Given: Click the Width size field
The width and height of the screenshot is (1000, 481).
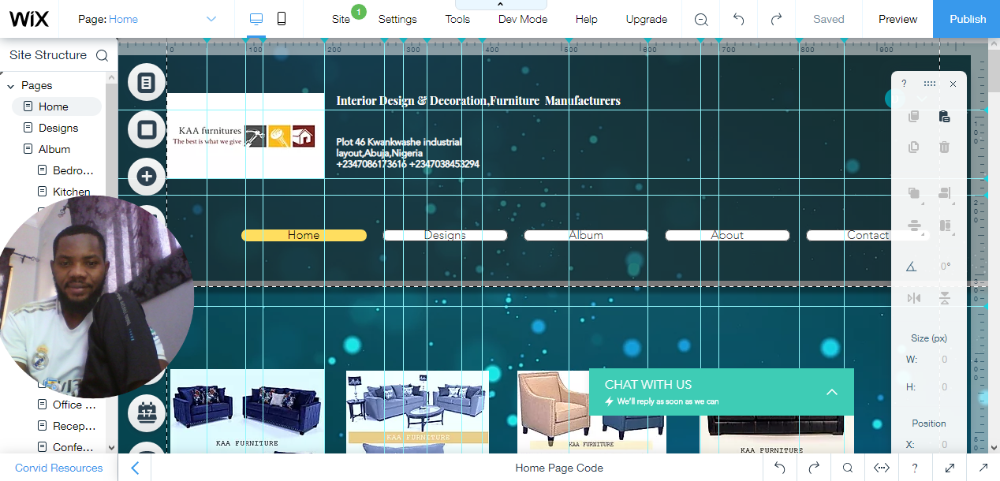Looking at the screenshot, I should click(945, 360).
